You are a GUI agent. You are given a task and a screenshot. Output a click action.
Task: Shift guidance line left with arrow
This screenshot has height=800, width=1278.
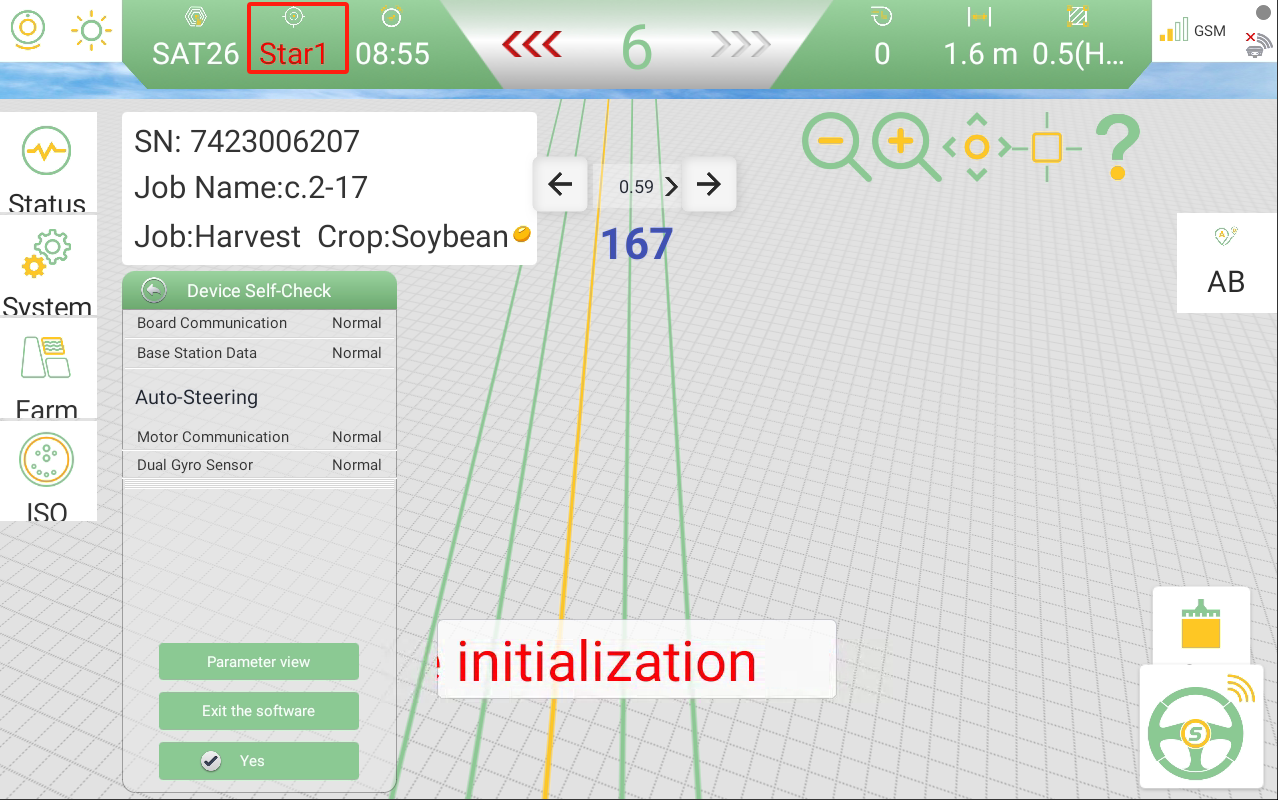tap(561, 184)
